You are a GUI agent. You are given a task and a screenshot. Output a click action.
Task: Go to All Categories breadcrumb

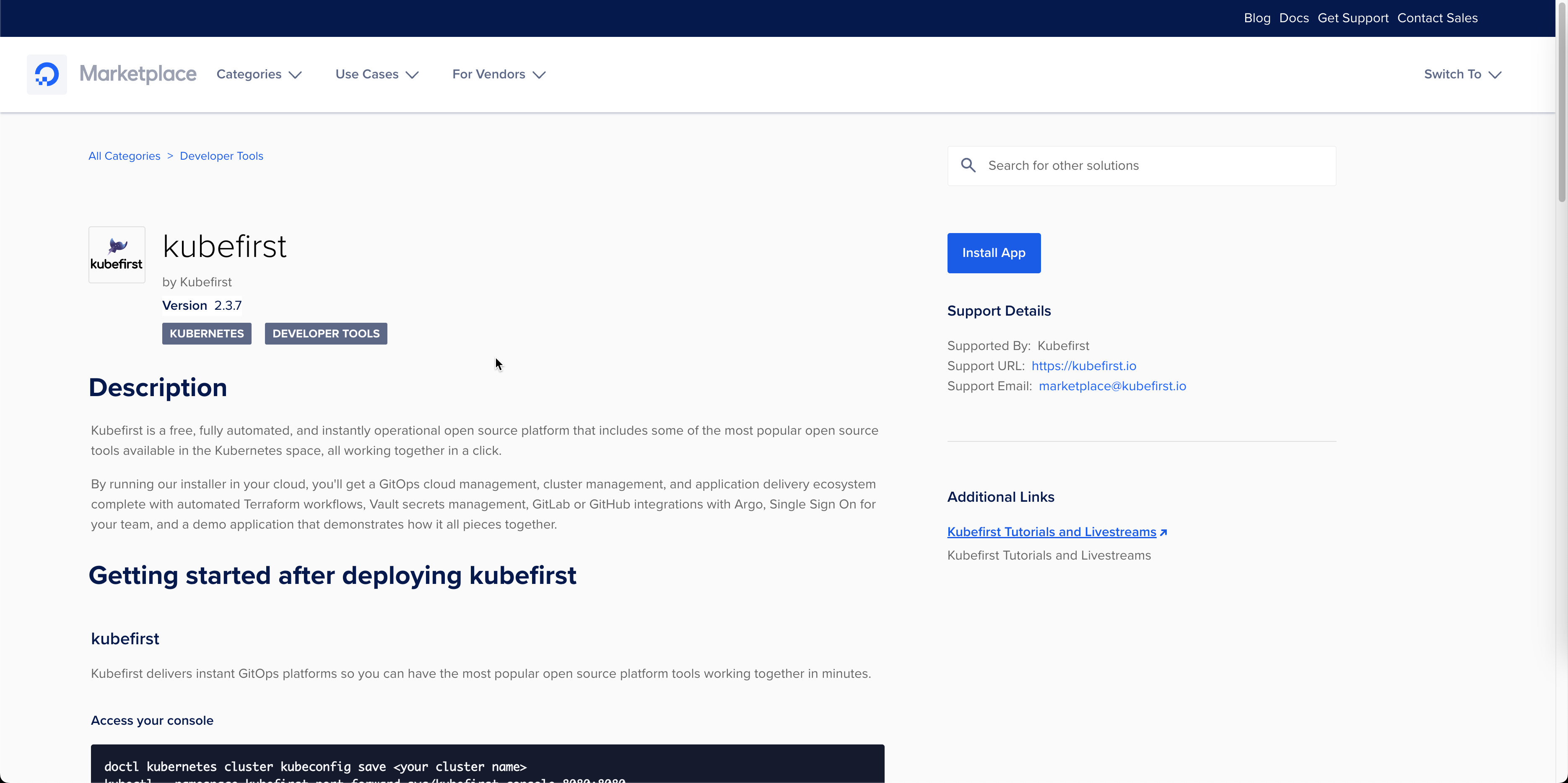click(124, 156)
